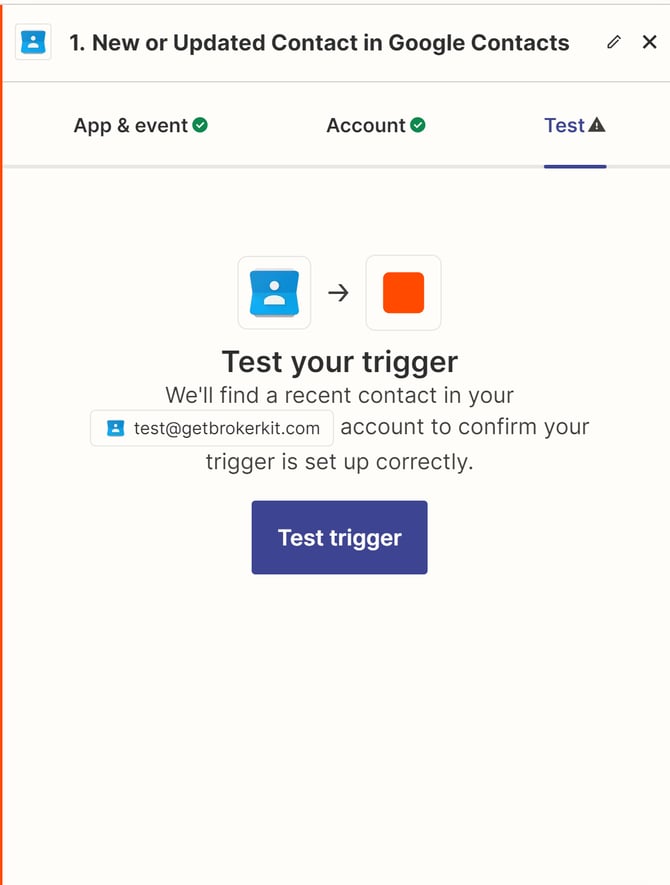Click the orange Zapier square icon
The width and height of the screenshot is (670, 885).
point(404,293)
